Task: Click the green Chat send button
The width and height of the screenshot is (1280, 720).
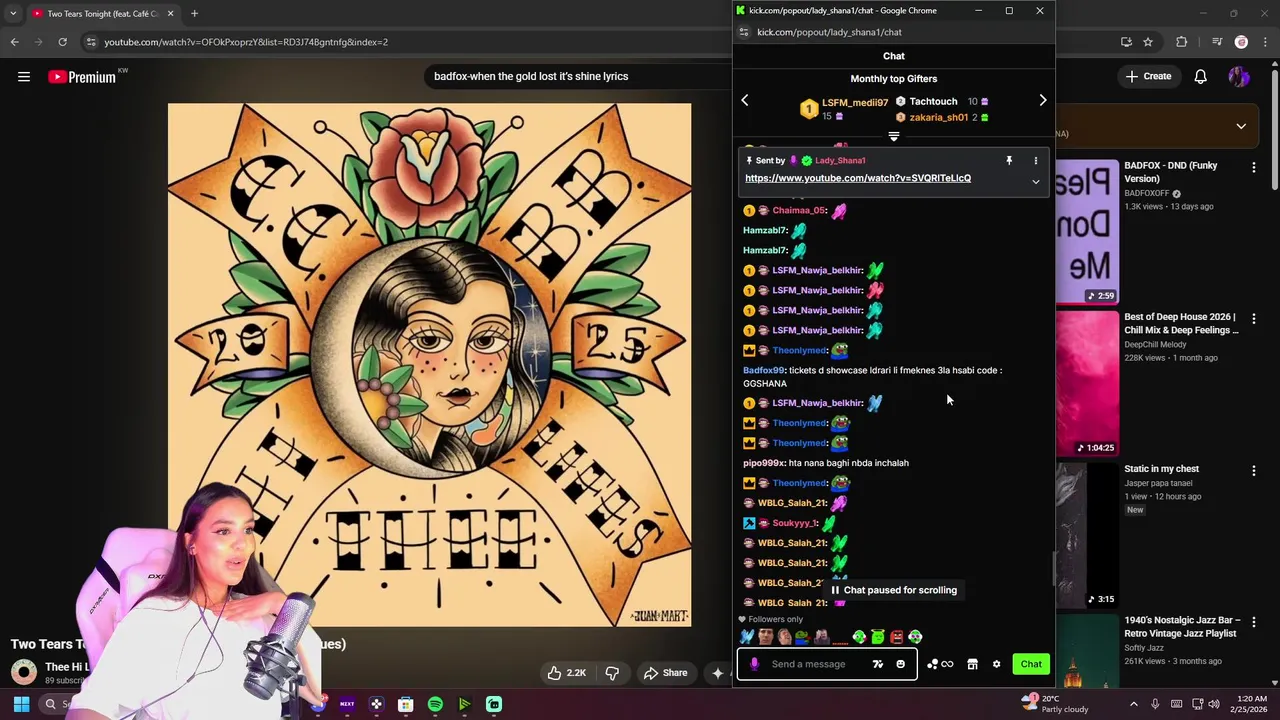Action: 1031,664
